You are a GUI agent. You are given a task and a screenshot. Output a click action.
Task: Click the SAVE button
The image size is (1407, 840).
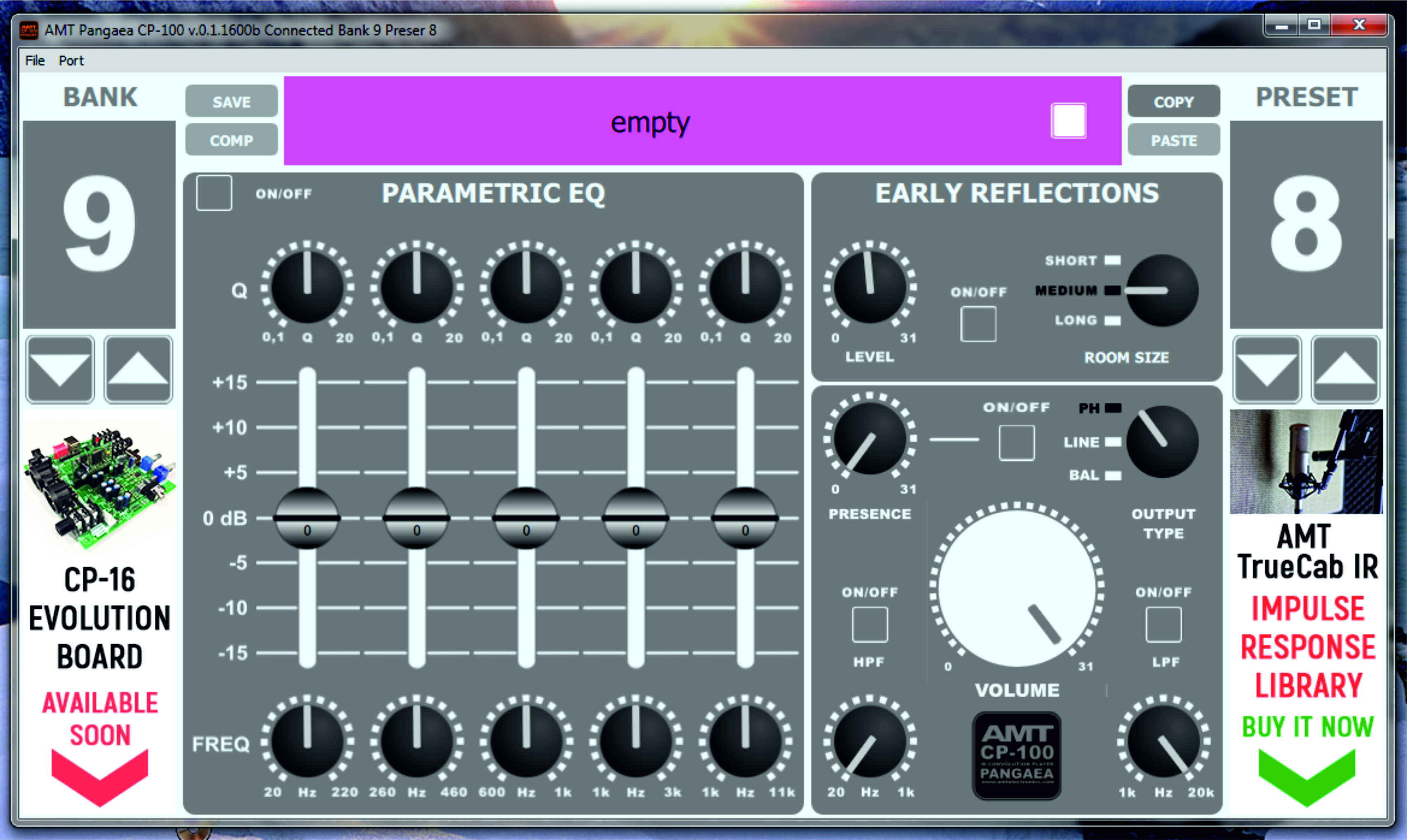[231, 101]
